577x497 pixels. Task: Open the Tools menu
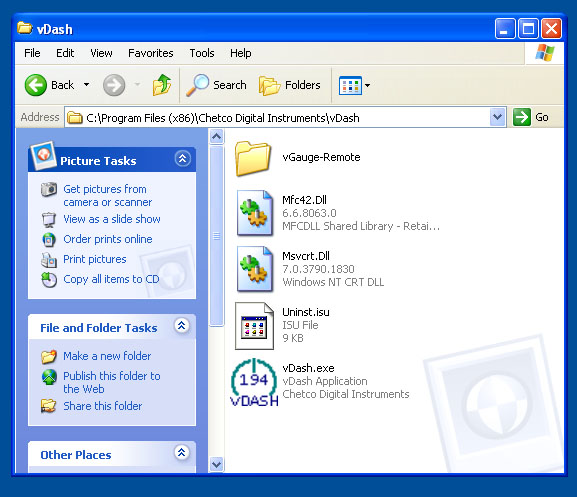click(x=202, y=53)
